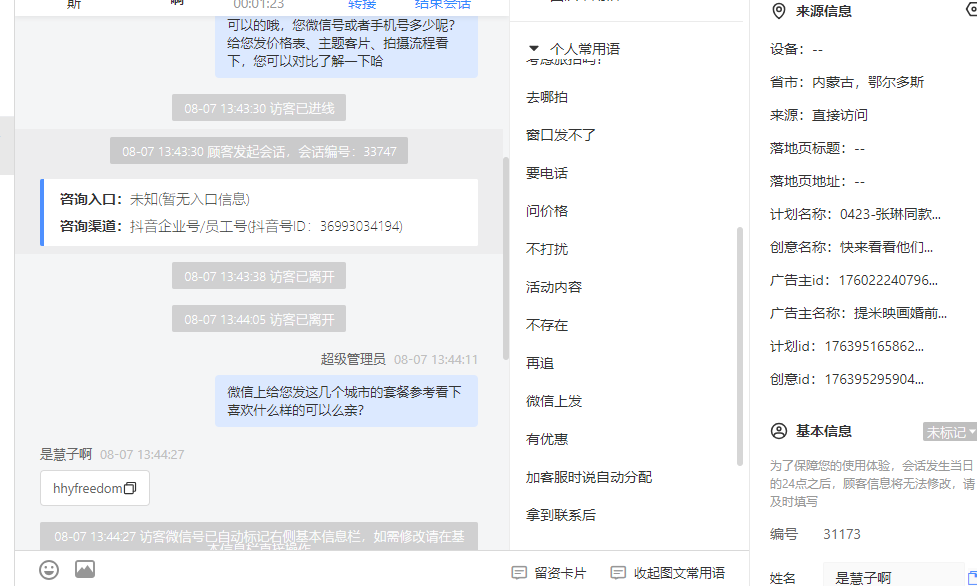This screenshot has width=977, height=586.
Task: Click the 留资卡片 button
Action: tap(549, 573)
